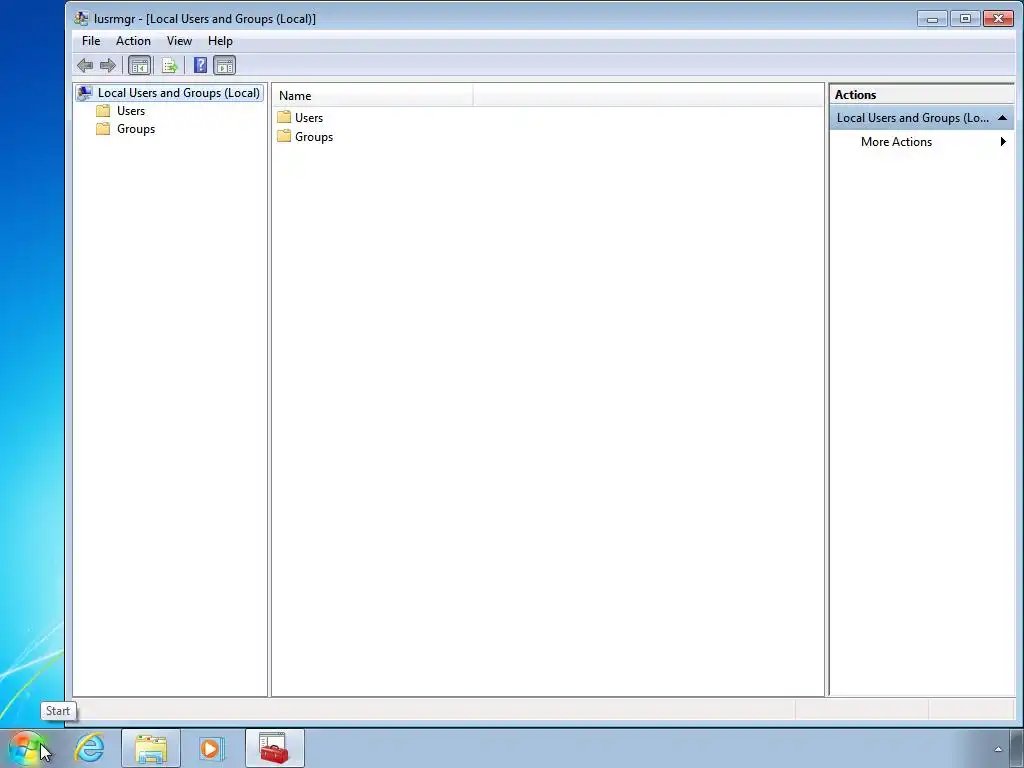Image resolution: width=1024 pixels, height=768 pixels.
Task: Open the File menu
Action: [91, 40]
